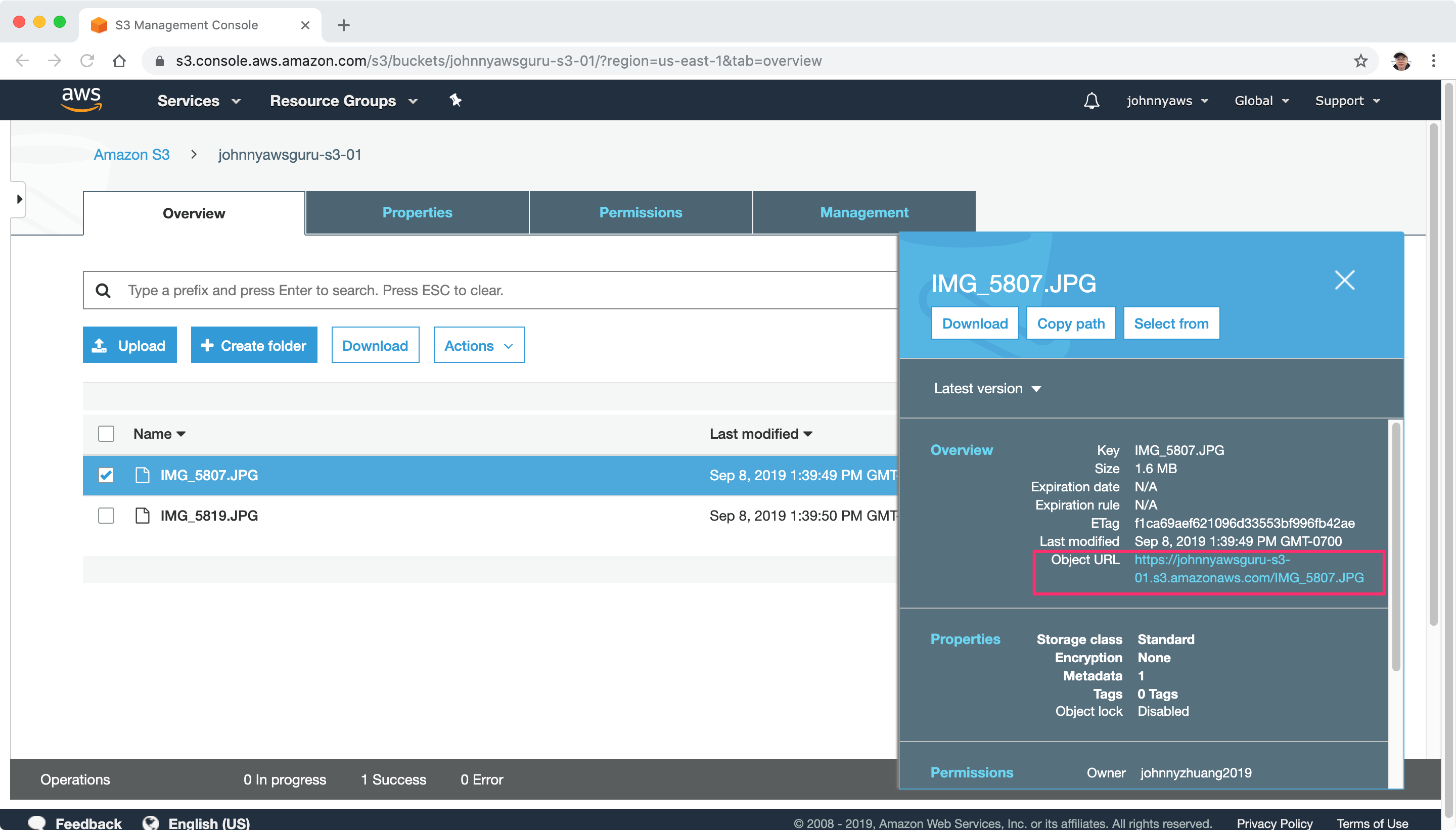Screen dimensions: 1456x830
Task: Click the prefix search input field
Action: tap(490, 290)
